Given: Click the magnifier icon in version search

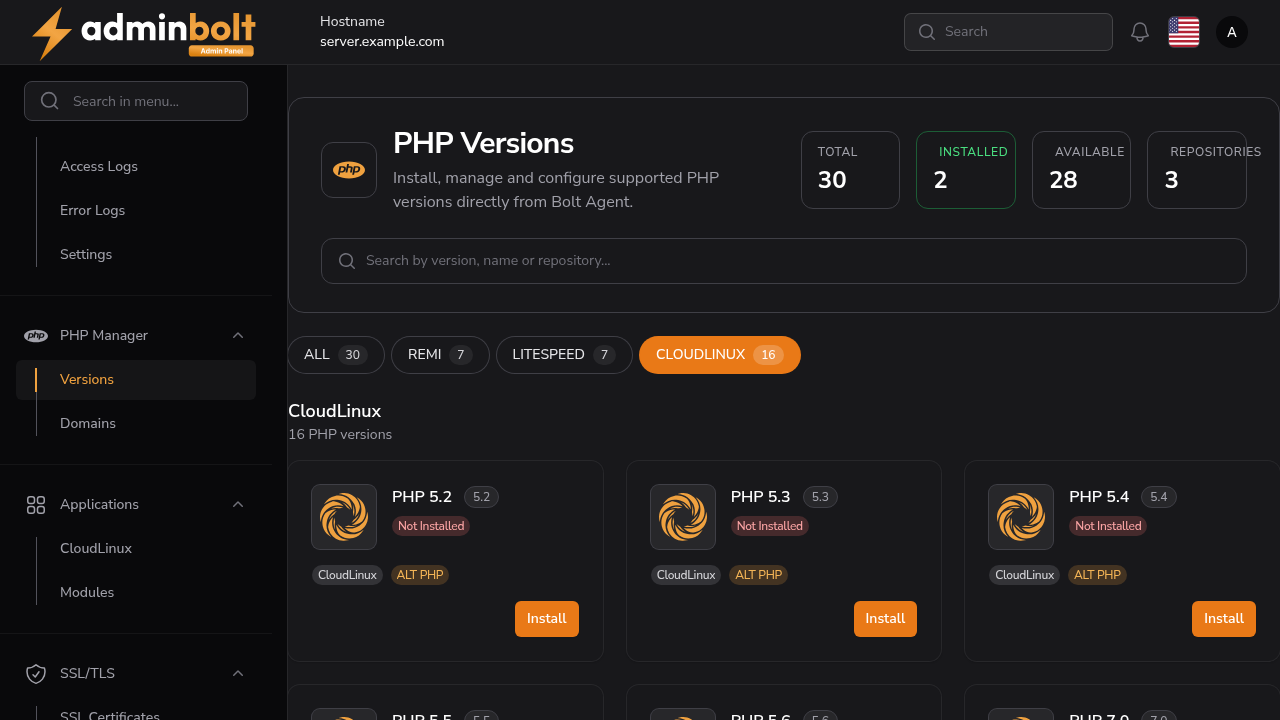Looking at the screenshot, I should click(x=347, y=261).
